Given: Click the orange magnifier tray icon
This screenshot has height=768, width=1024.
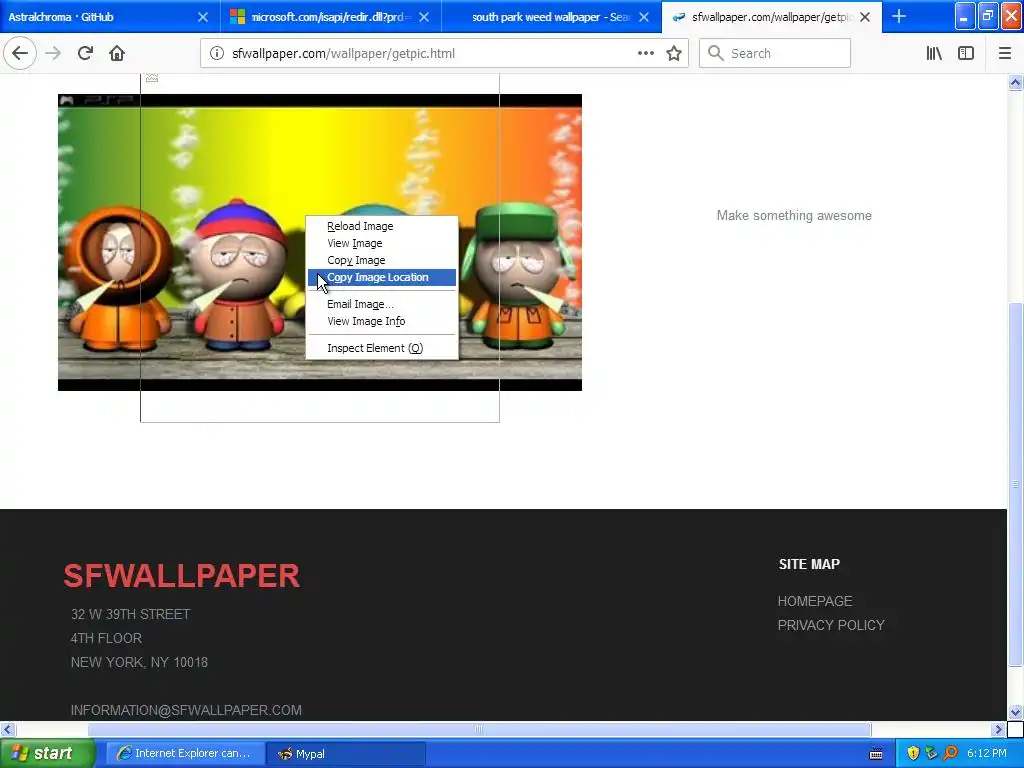Looking at the screenshot, I should [950, 754].
